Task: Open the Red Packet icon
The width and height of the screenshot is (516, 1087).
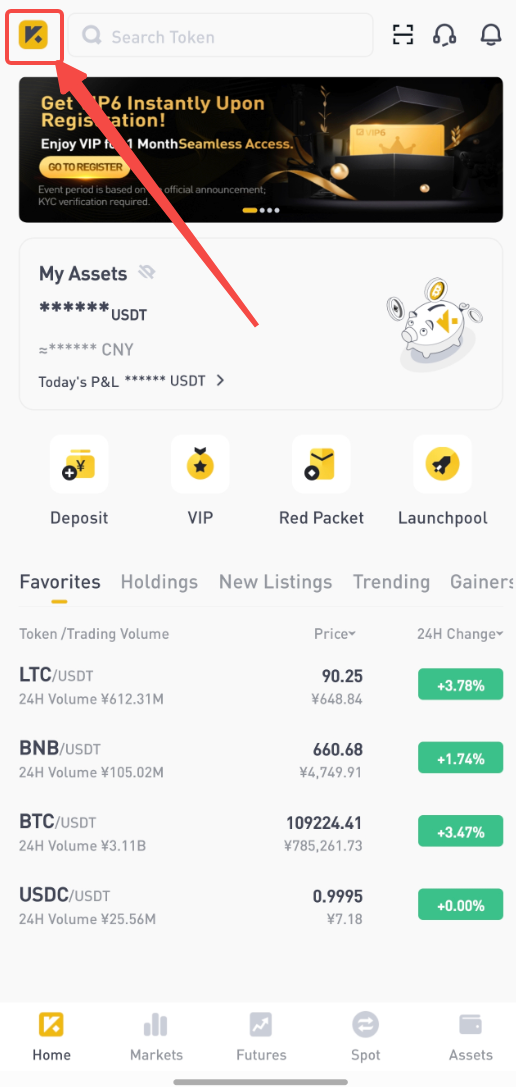Action: pos(321,464)
